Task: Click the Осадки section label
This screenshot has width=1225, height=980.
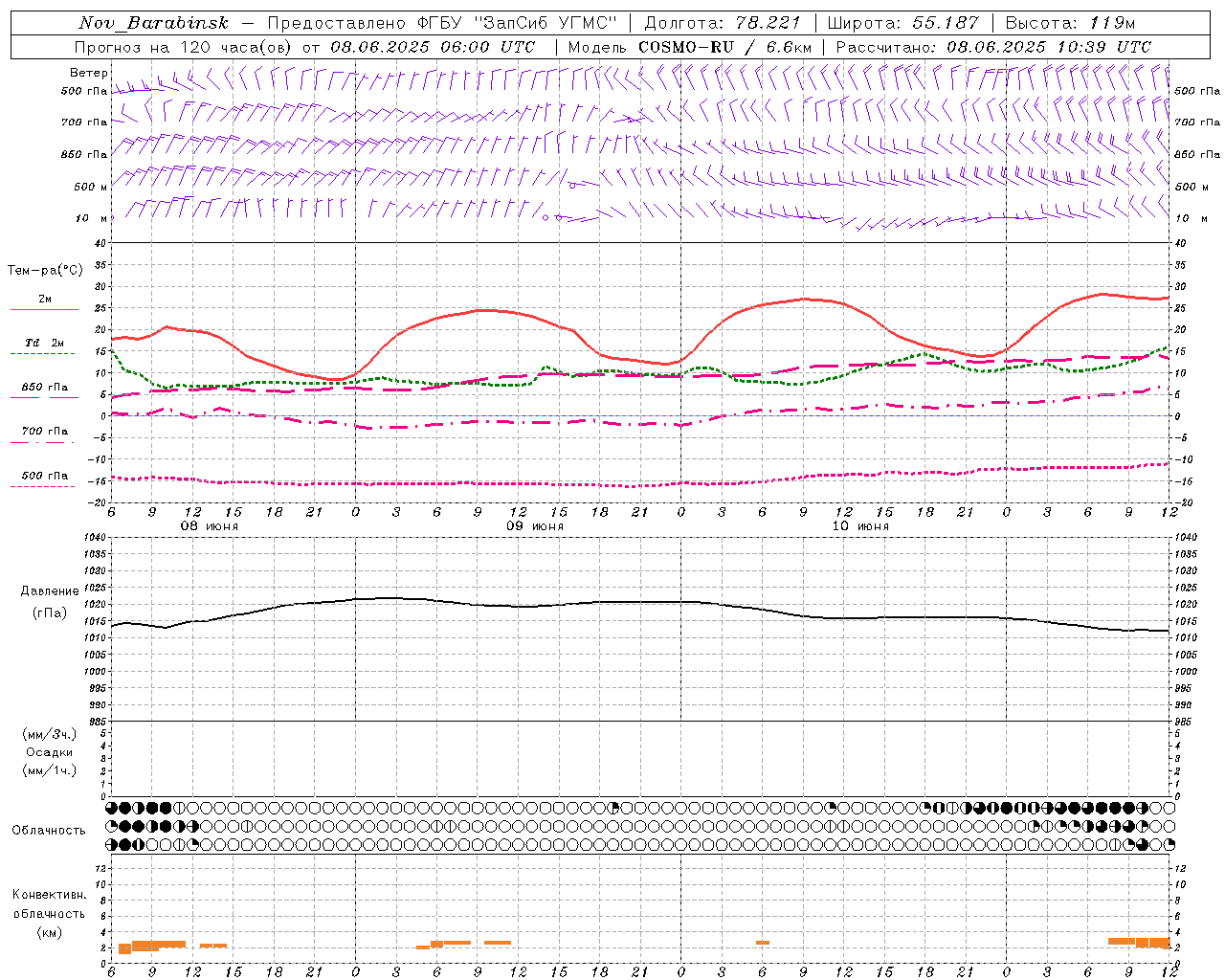Action: 50,752
